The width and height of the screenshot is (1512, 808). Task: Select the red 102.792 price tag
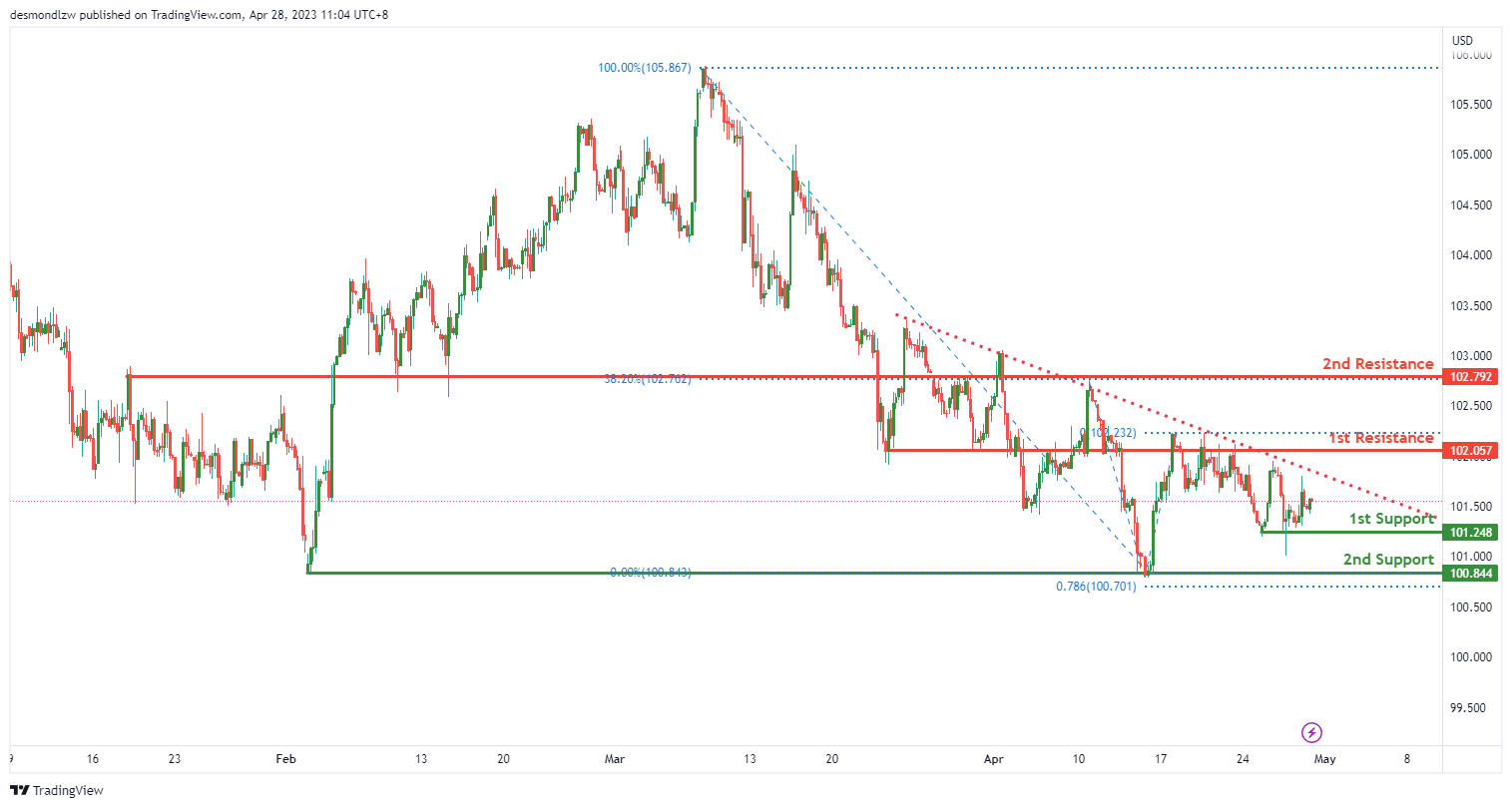tap(1471, 377)
